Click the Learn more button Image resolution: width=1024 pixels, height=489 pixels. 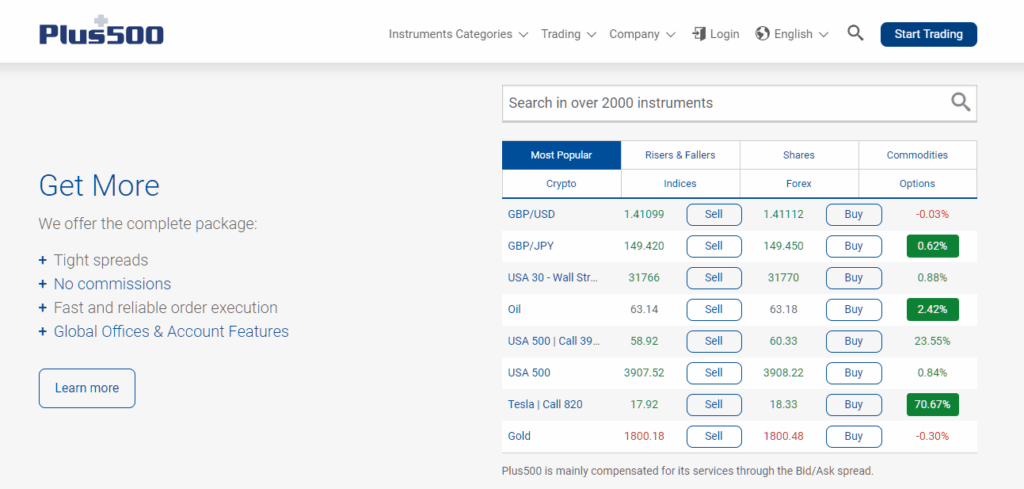[87, 388]
